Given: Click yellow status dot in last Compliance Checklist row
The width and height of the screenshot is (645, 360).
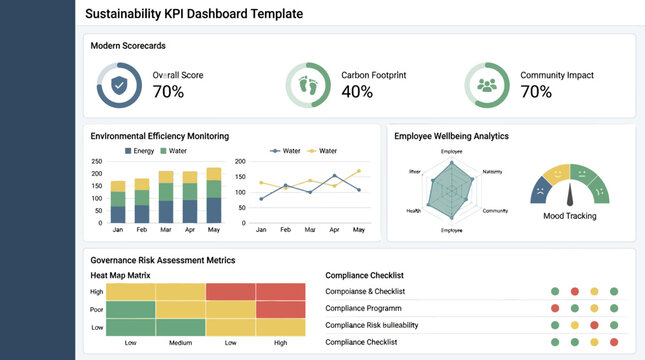Looking at the screenshot, I should coord(594,342).
